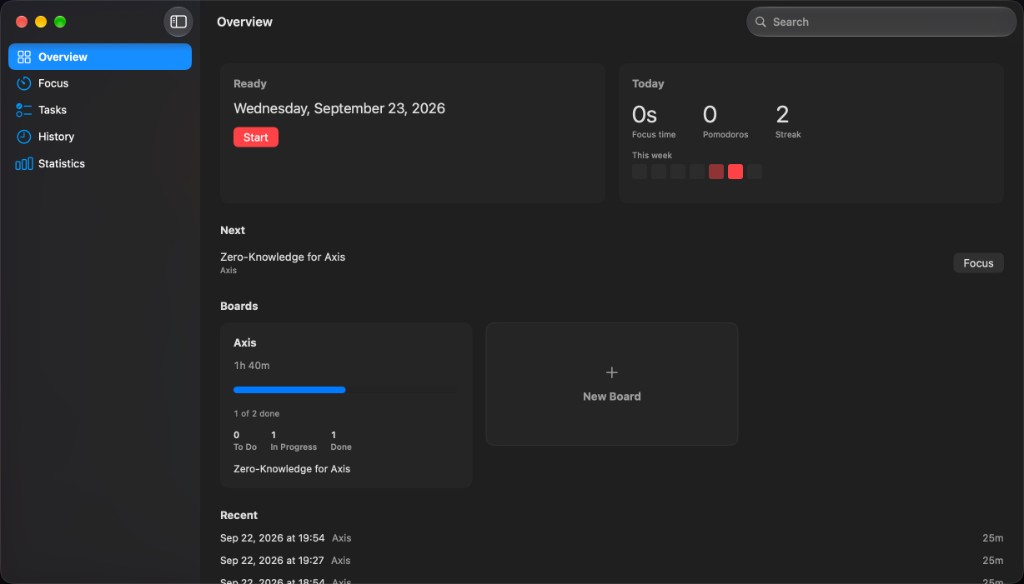Click the Statistics bar chart icon

(x=24, y=164)
